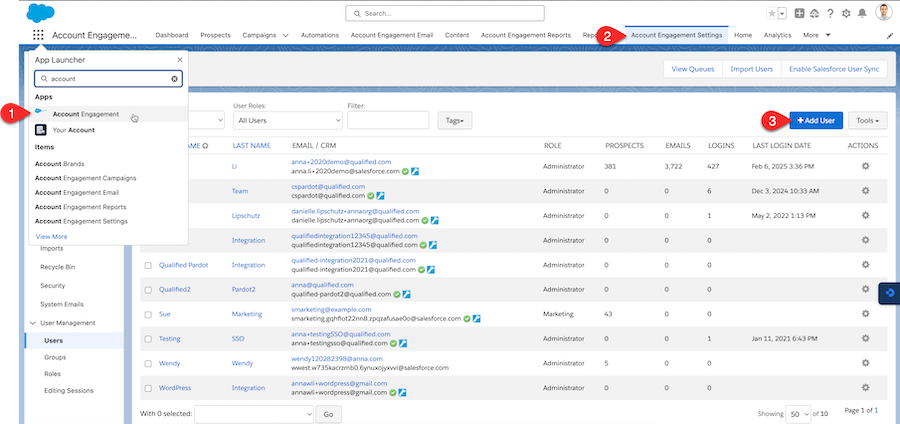Image resolution: width=900 pixels, height=424 pixels.
Task: Click green verified check for anna.li+2020demo
Action: click(405, 171)
